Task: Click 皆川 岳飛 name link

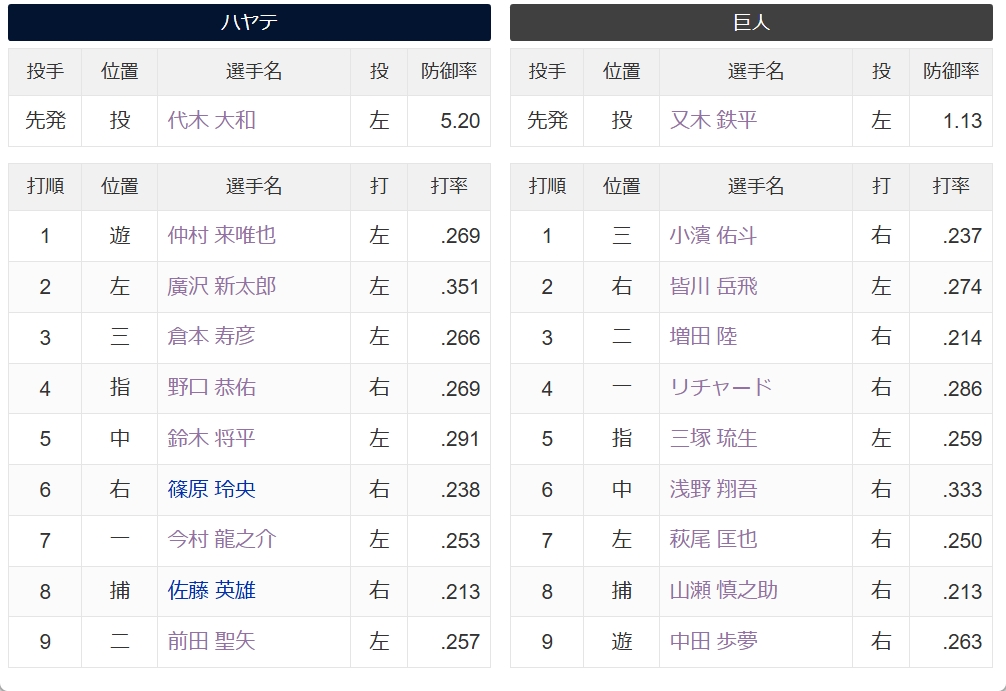Action: 713,286
